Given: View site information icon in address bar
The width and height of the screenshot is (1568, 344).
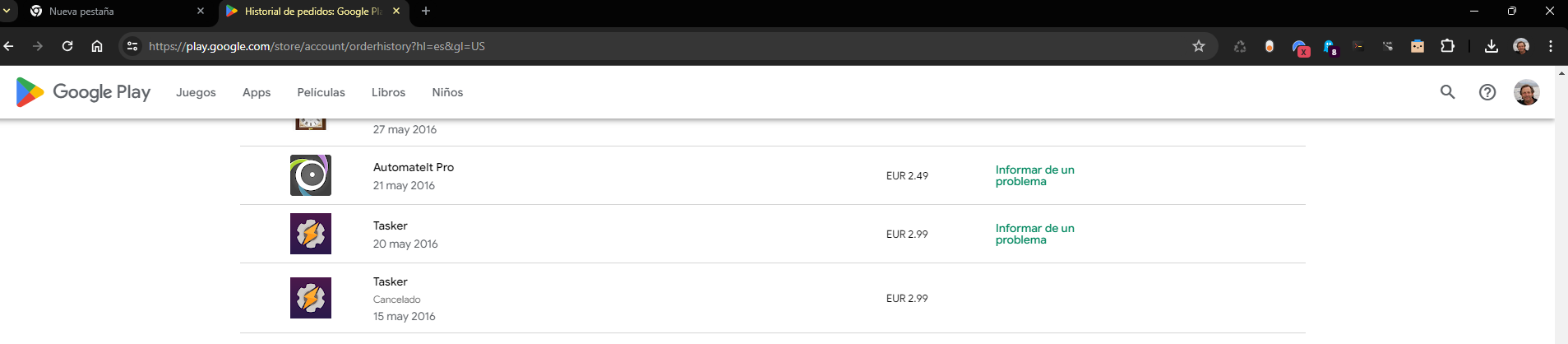Looking at the screenshot, I should (132, 46).
